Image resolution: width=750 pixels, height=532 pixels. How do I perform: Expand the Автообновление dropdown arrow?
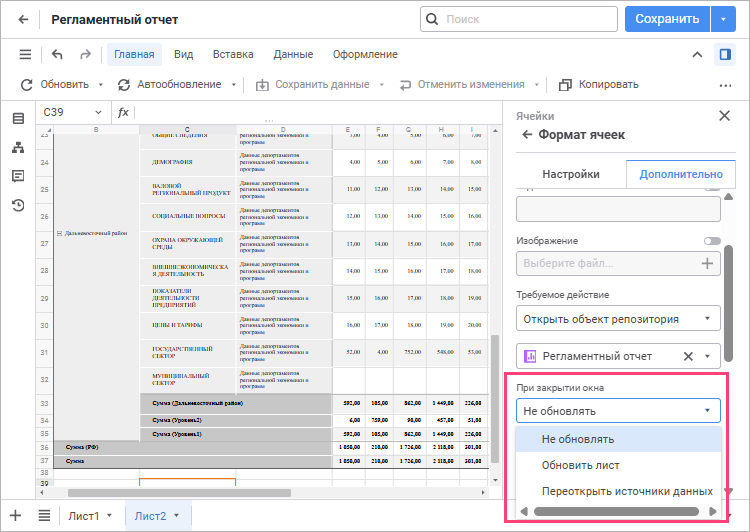233,85
